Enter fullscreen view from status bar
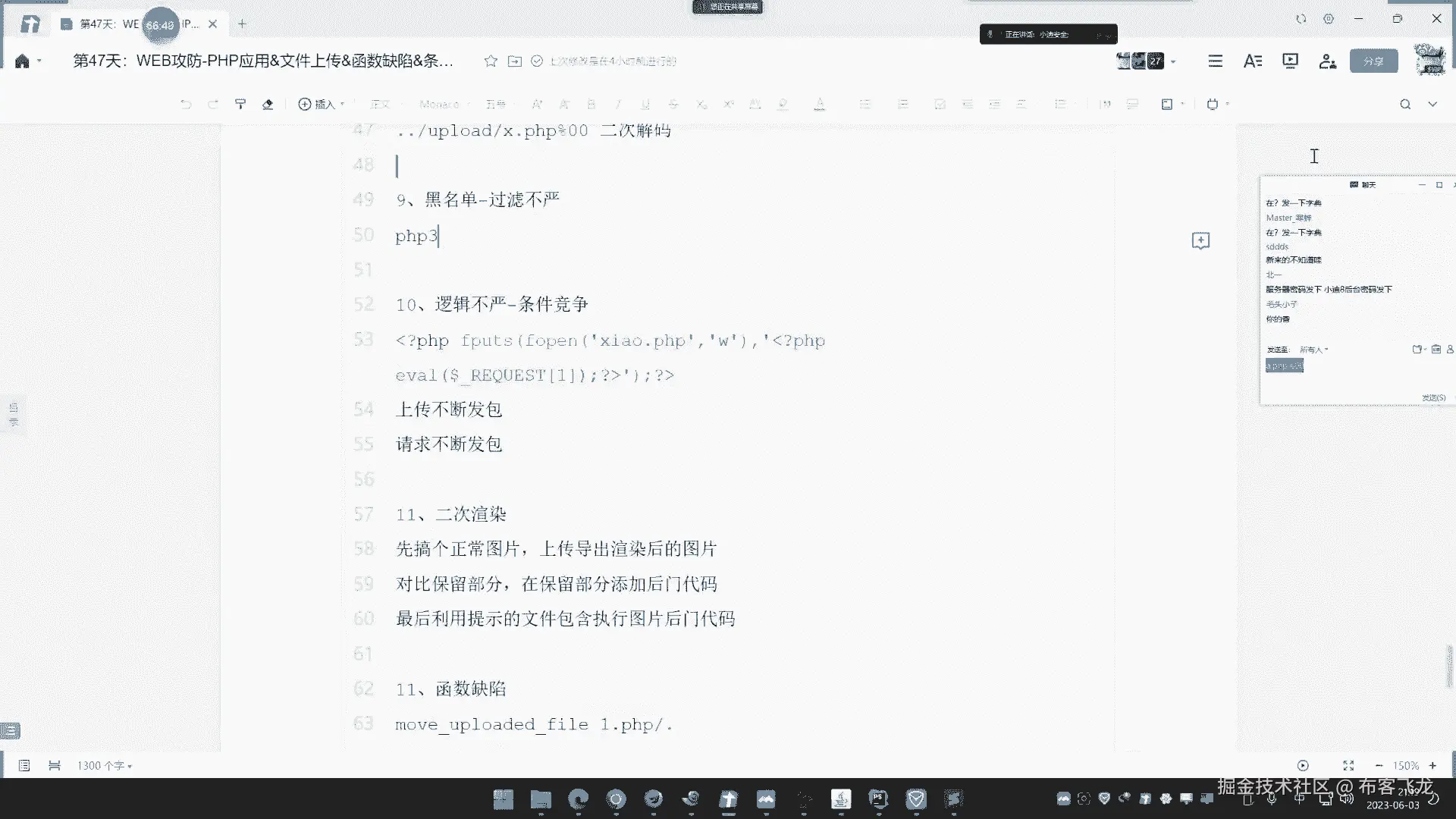Image resolution: width=1456 pixels, height=819 pixels. point(1348,766)
